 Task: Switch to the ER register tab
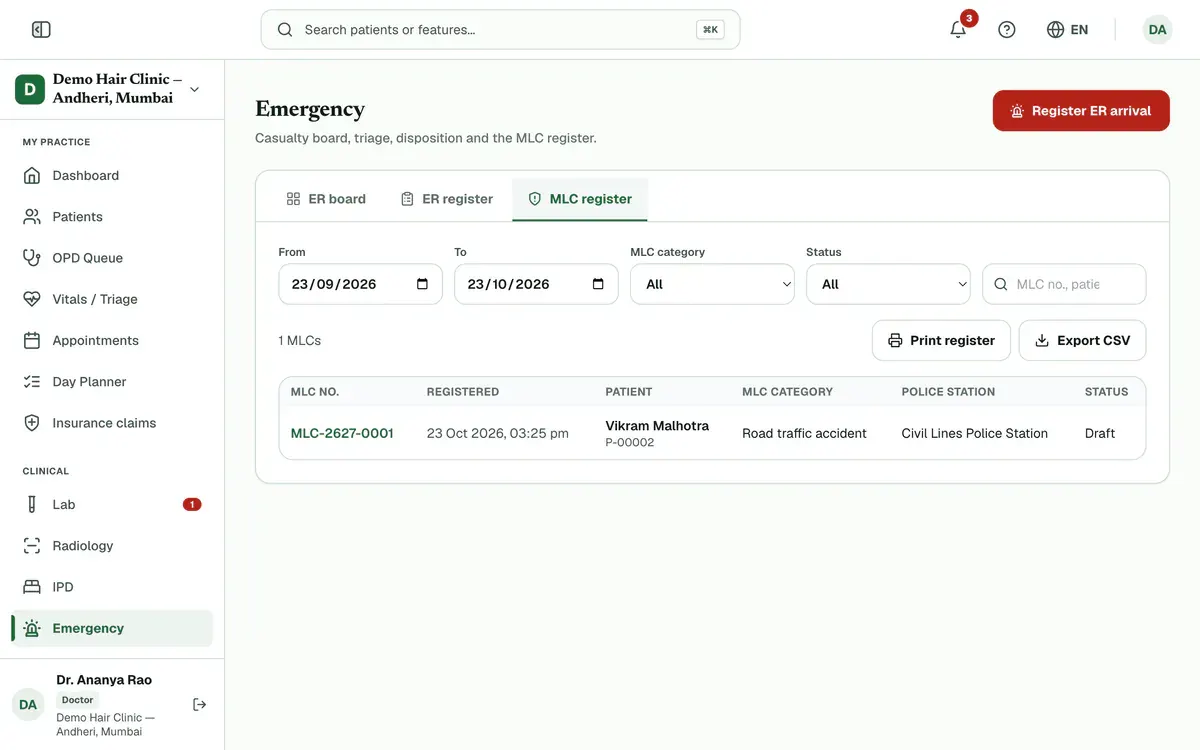(446, 199)
